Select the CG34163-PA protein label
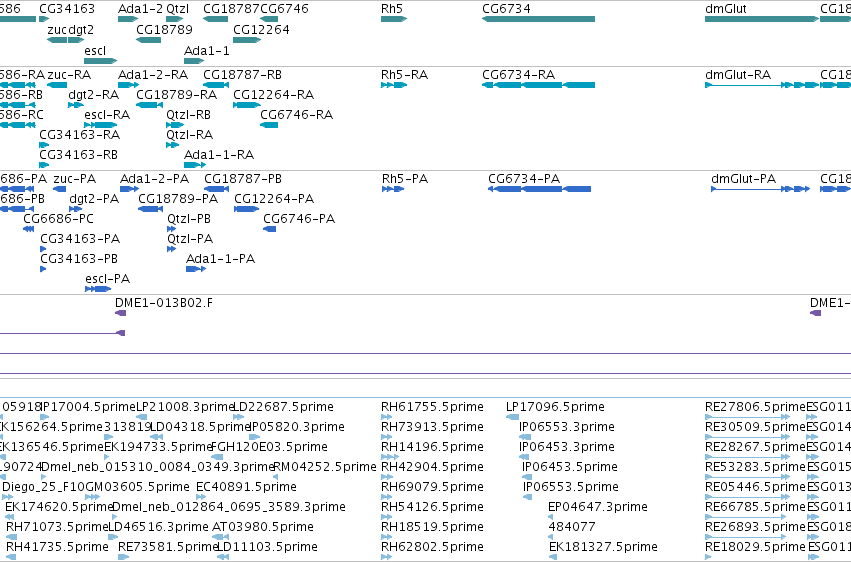Viewport: 851px width, 562px height. pyautogui.click(x=80, y=239)
